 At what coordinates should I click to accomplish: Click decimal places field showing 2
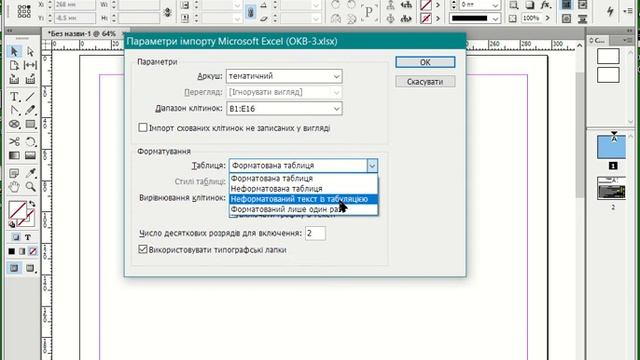[315, 233]
